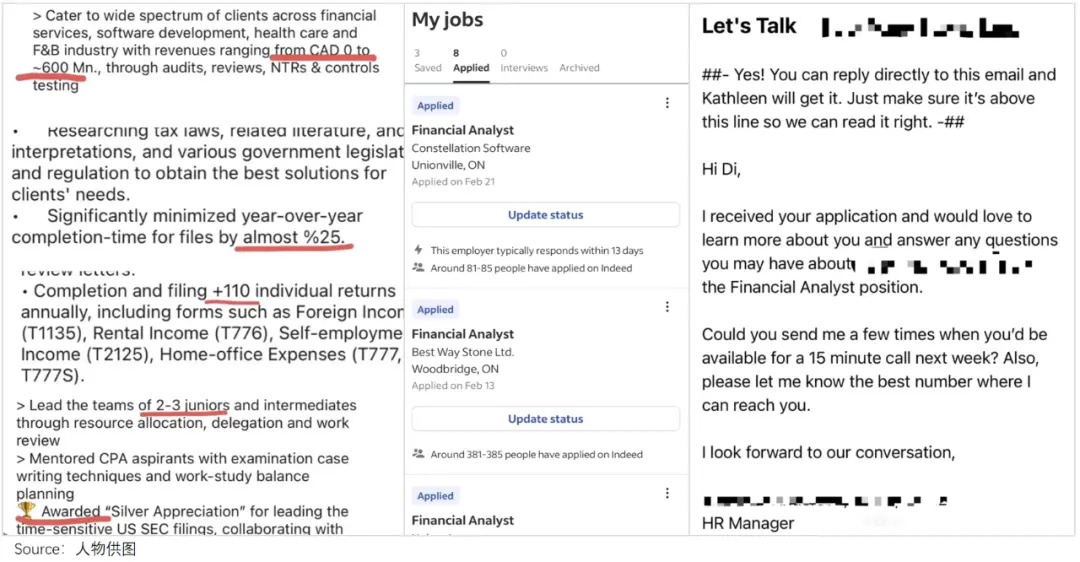The image size is (1080, 562).
Task: Click the Applied badge on the bottom job card
Action: click(435, 496)
